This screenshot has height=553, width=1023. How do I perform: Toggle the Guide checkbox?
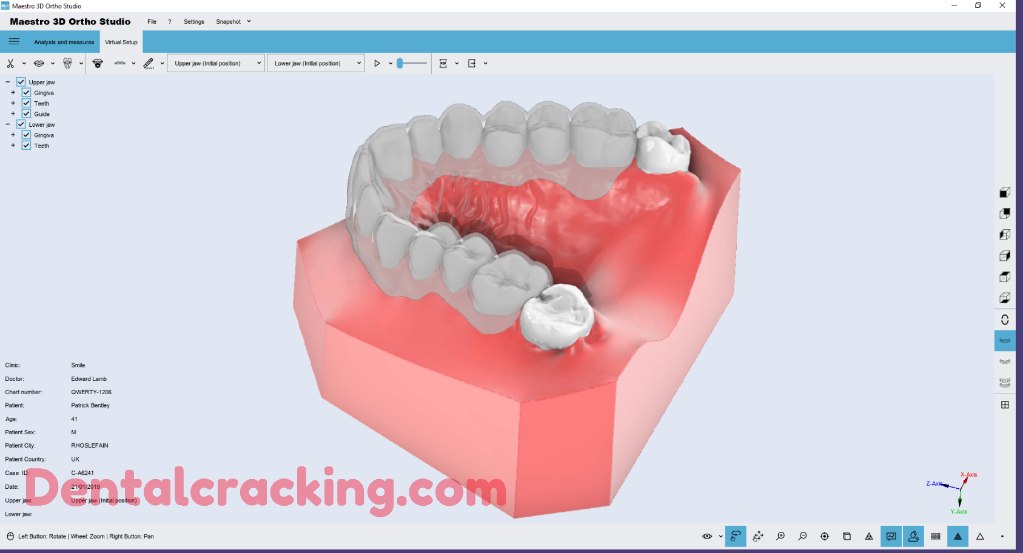(x=26, y=114)
